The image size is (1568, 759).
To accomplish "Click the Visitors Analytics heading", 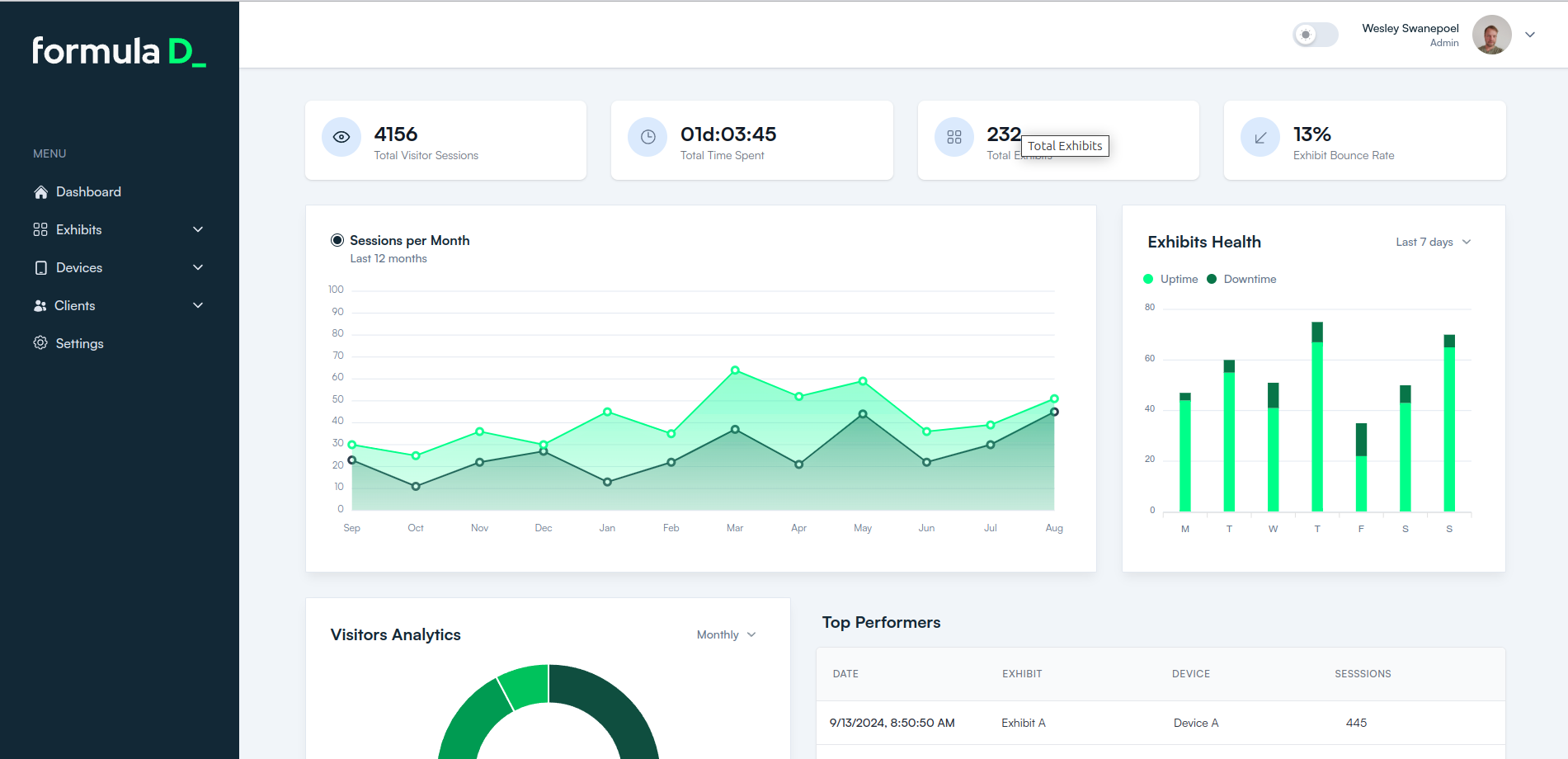I will click(x=395, y=634).
